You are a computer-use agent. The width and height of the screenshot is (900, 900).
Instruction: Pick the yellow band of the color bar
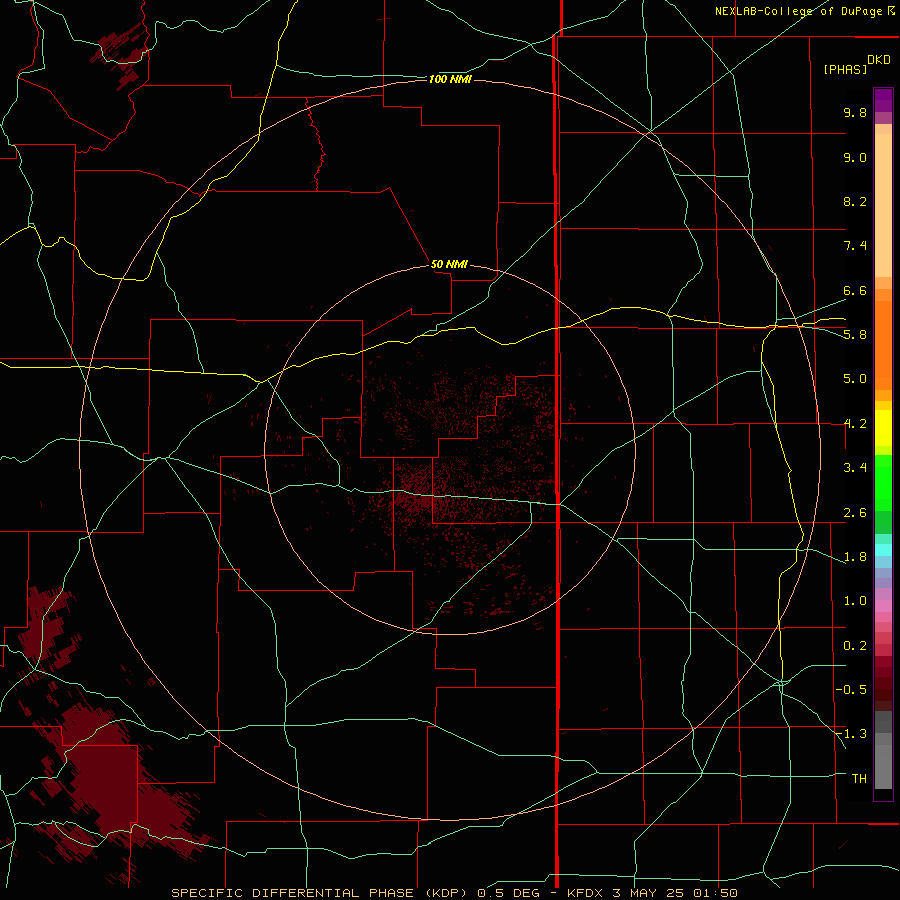(883, 428)
